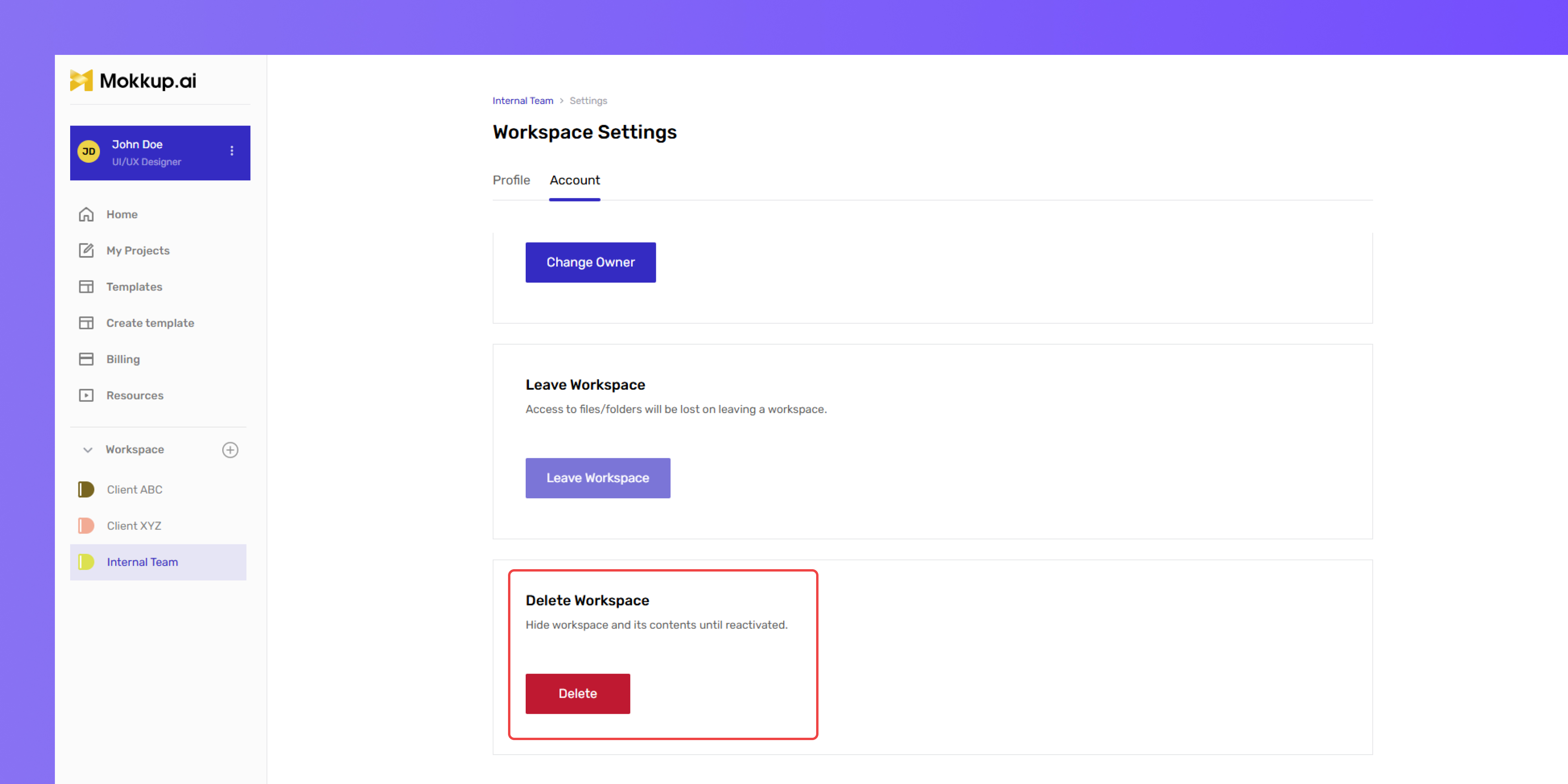Click the Change Owner button
1568x784 pixels.
[590, 262]
